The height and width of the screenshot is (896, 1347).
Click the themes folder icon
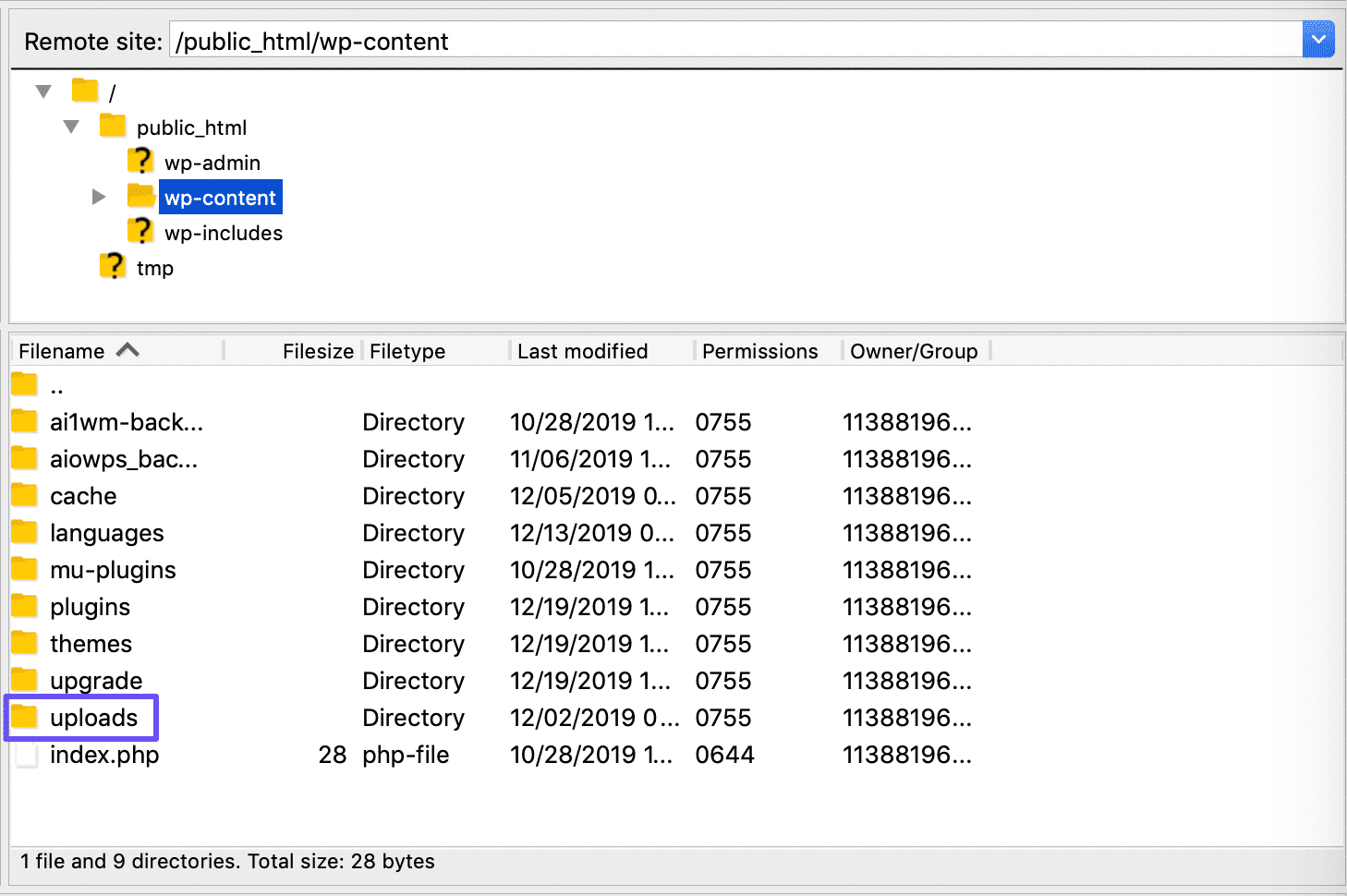point(23,644)
